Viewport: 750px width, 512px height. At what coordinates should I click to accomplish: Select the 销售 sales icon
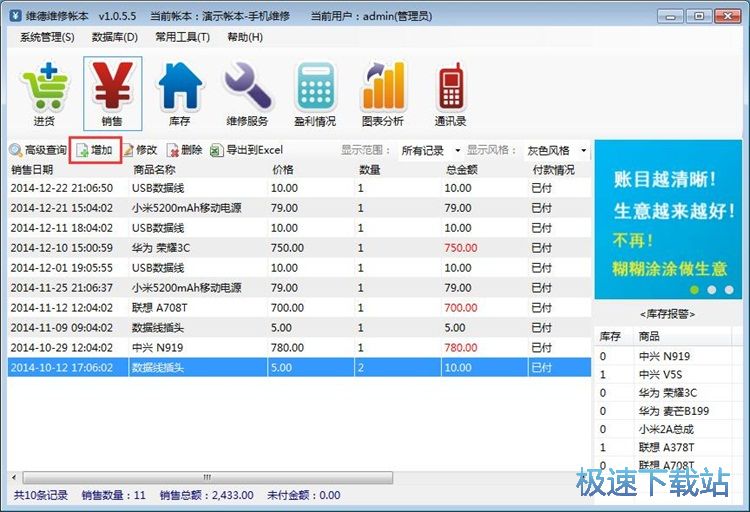click(112, 93)
